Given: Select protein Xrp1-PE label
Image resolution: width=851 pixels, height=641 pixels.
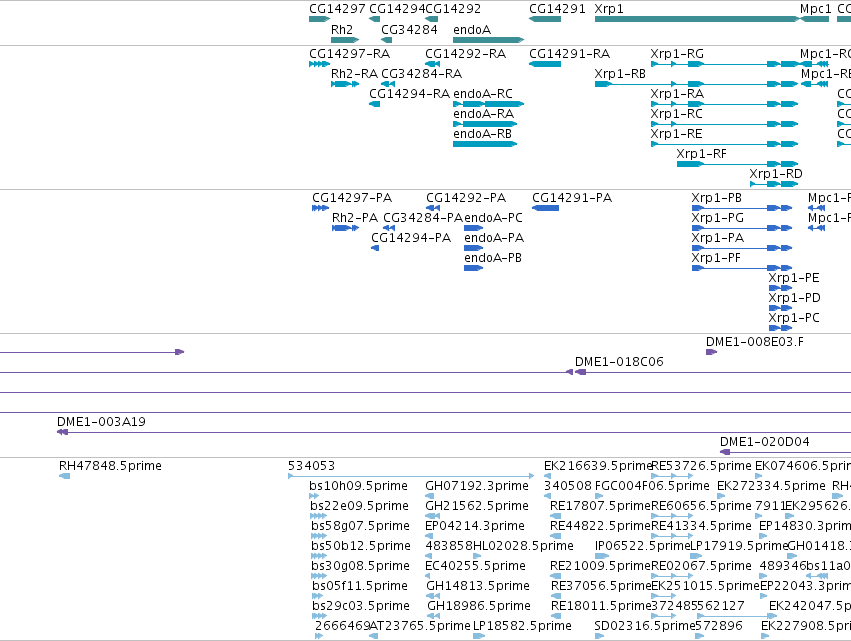Looking at the screenshot, I should pos(794,278).
